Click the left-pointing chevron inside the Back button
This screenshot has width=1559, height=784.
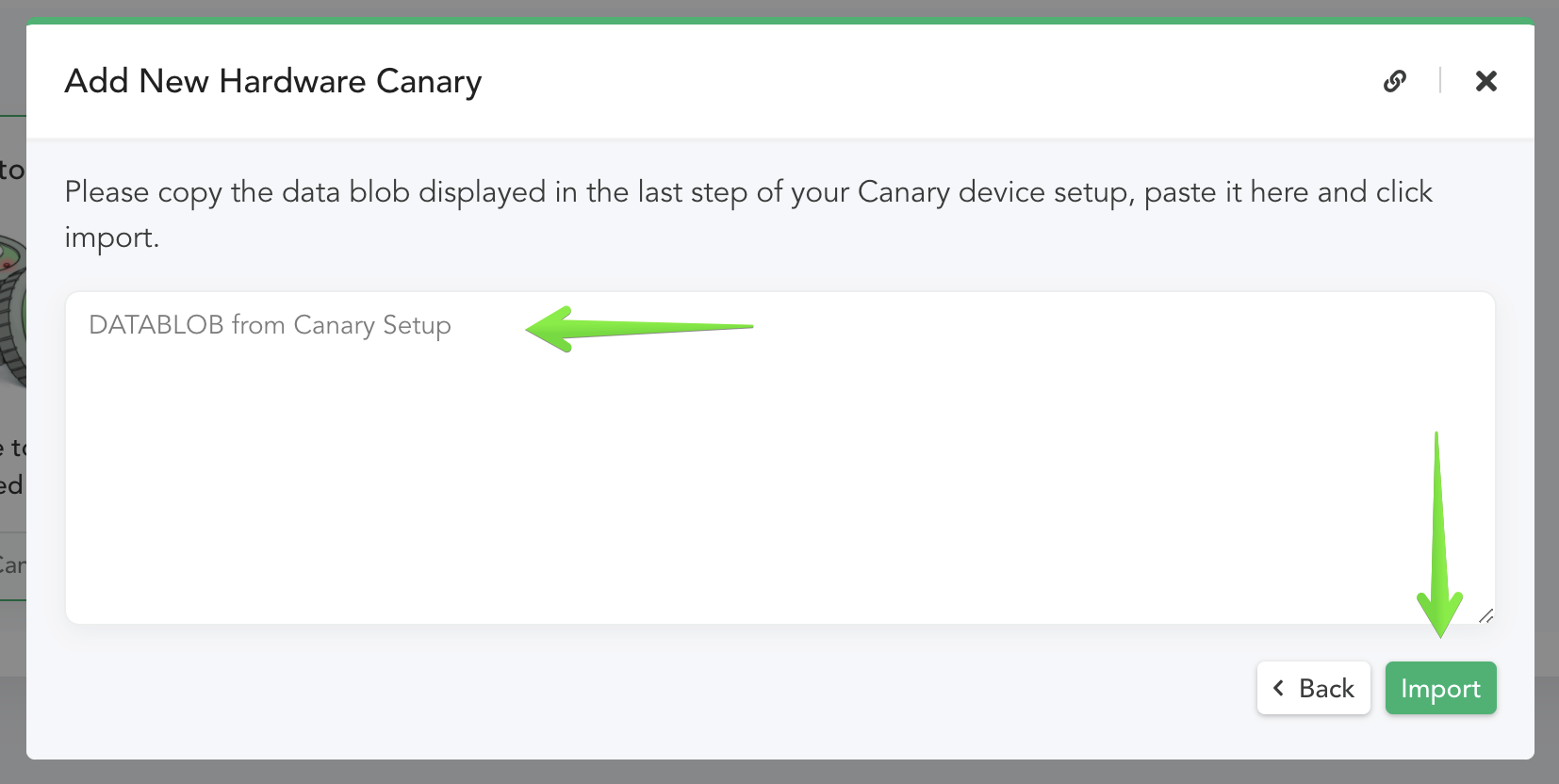coord(1279,688)
